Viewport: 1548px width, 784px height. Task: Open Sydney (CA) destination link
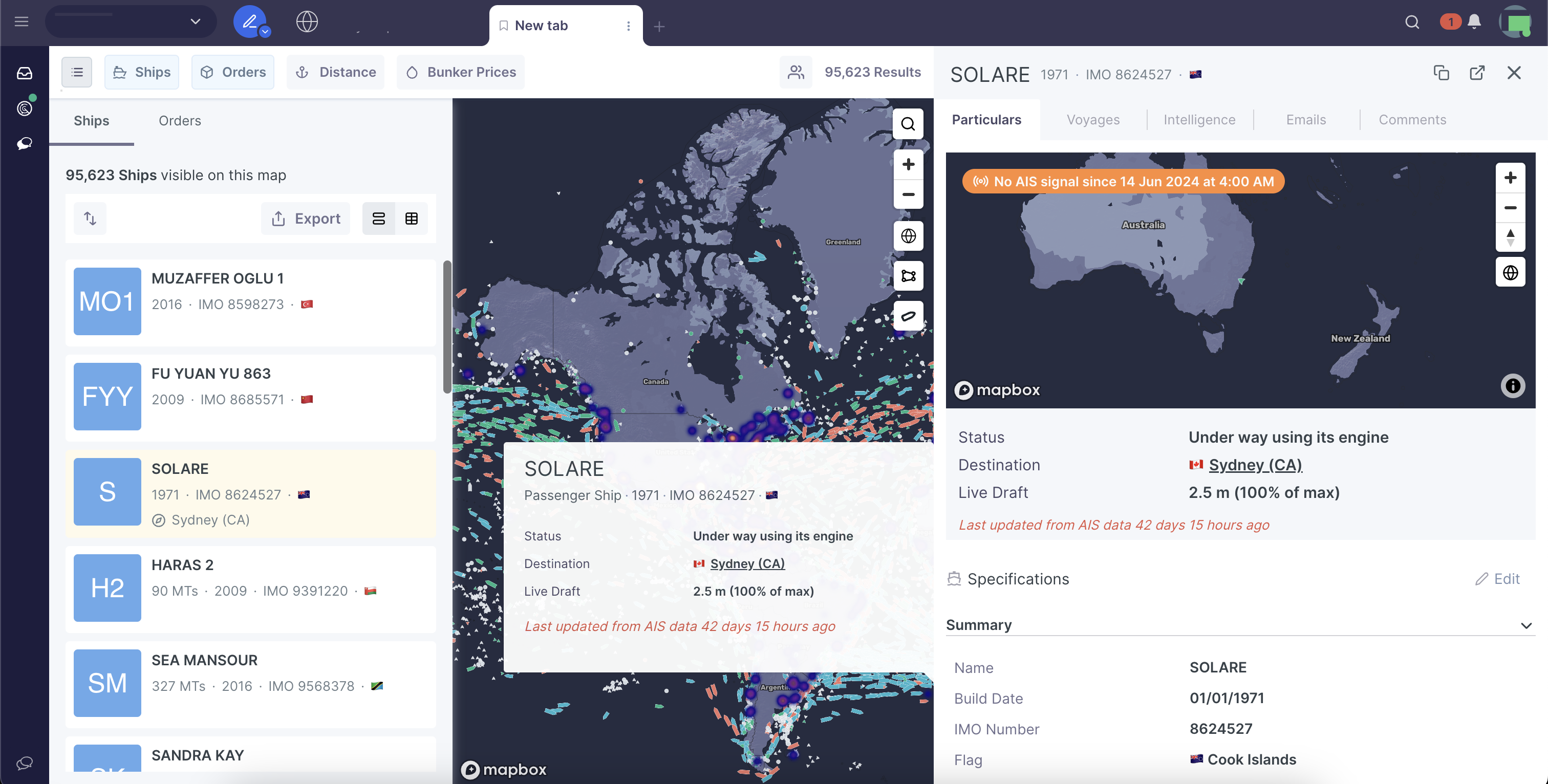click(x=1255, y=464)
